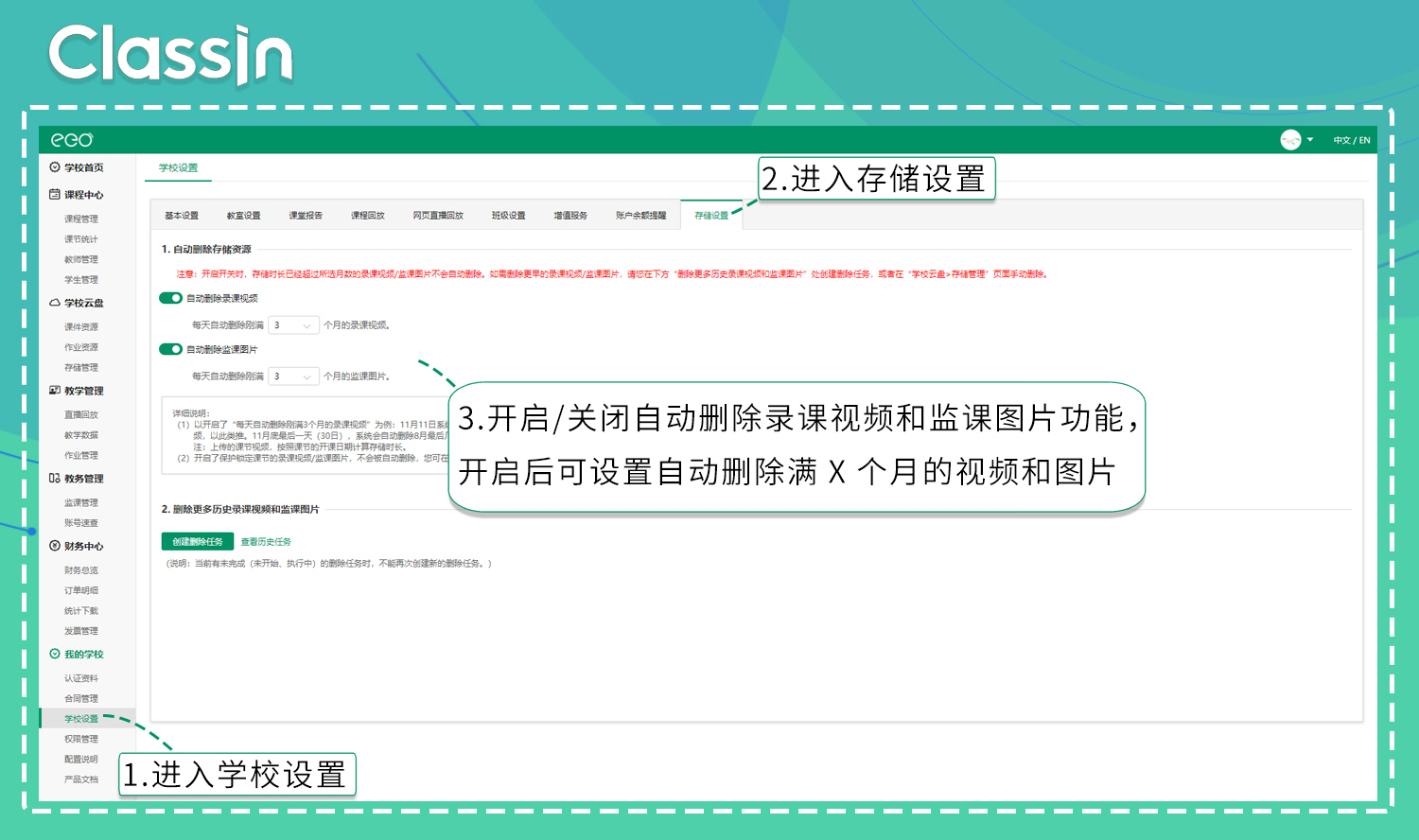Viewport: 1419px width, 840px height.
Task: Switch to the 班级设置 tab
Action: pyautogui.click(x=509, y=216)
